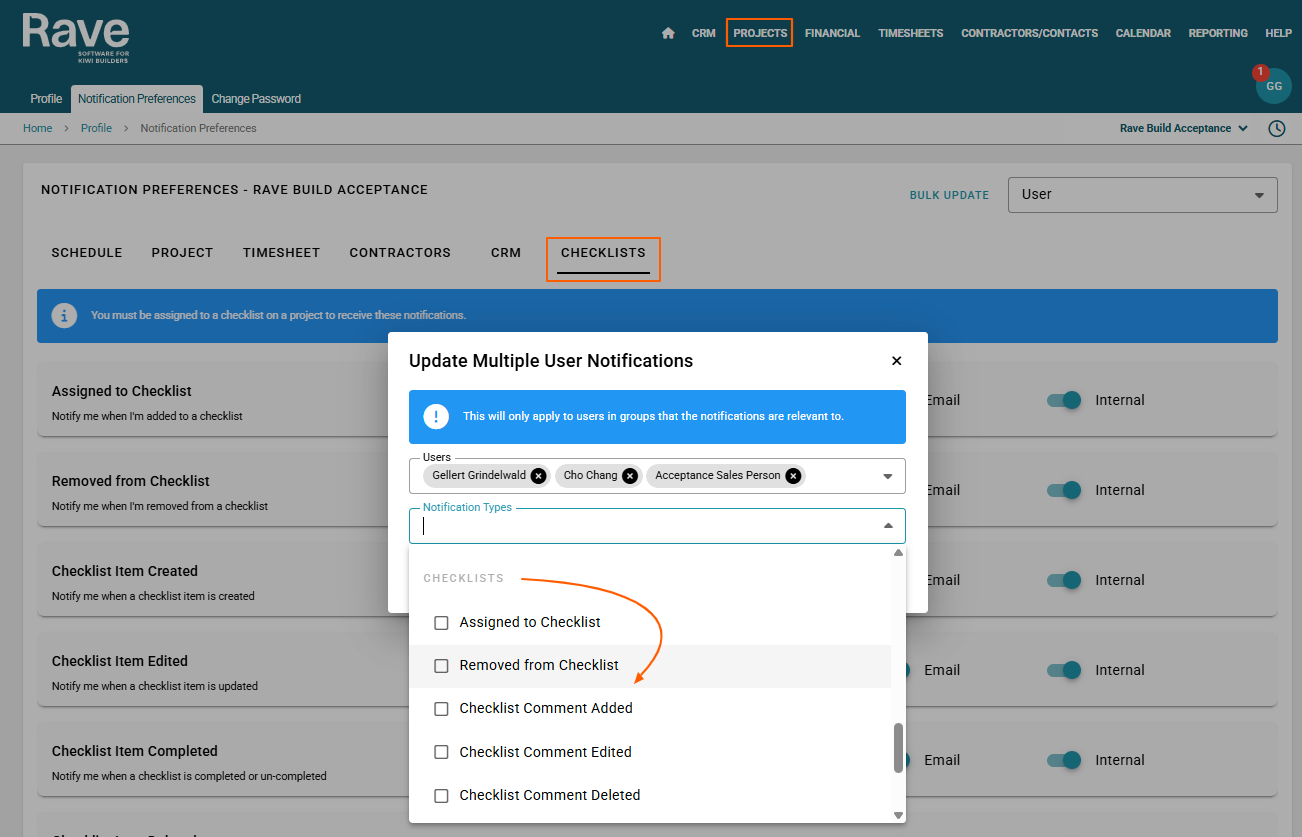This screenshot has width=1302, height=837.
Task: Open the Rave Build Acceptance company selector
Action: coord(1184,128)
